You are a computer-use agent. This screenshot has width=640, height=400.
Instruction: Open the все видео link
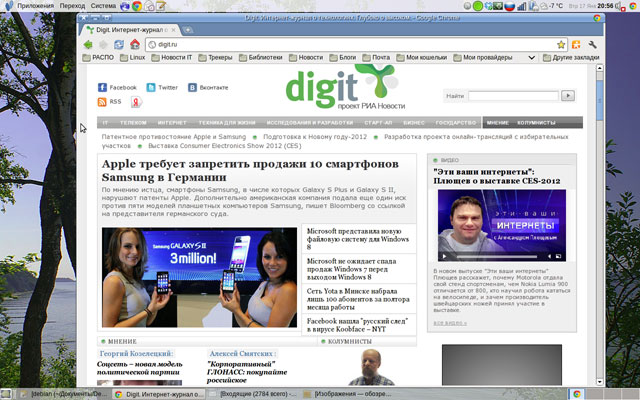[450, 323]
